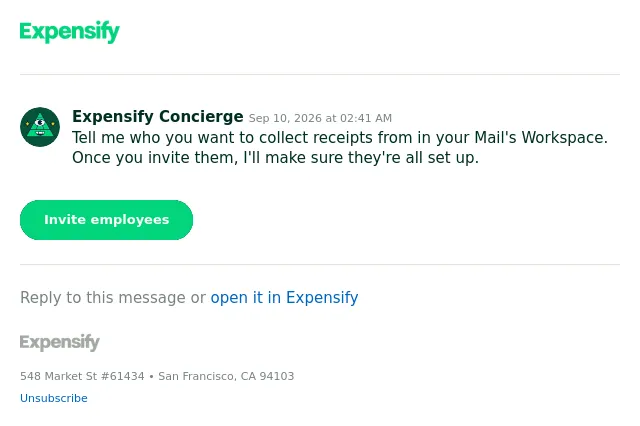Click the Unsubscribe link

point(54,398)
